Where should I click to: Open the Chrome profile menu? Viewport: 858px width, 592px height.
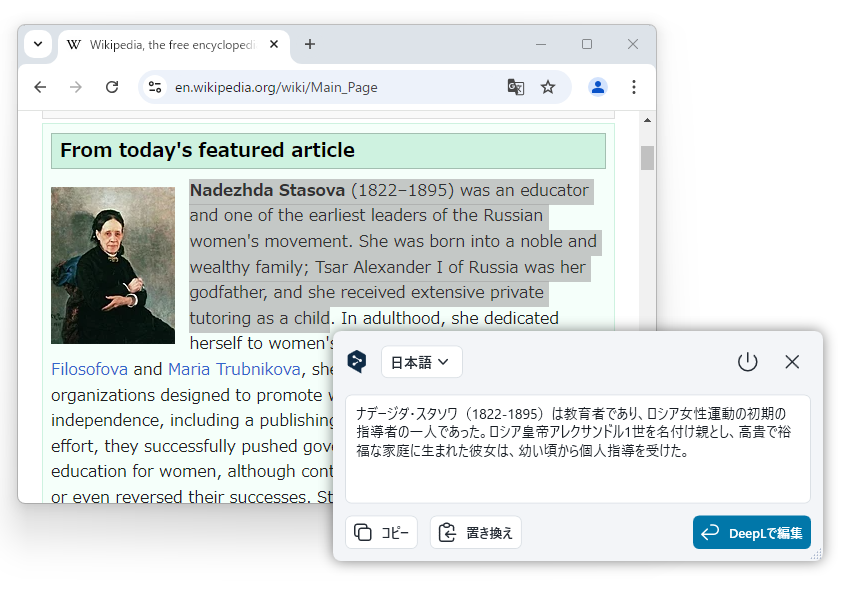point(597,87)
